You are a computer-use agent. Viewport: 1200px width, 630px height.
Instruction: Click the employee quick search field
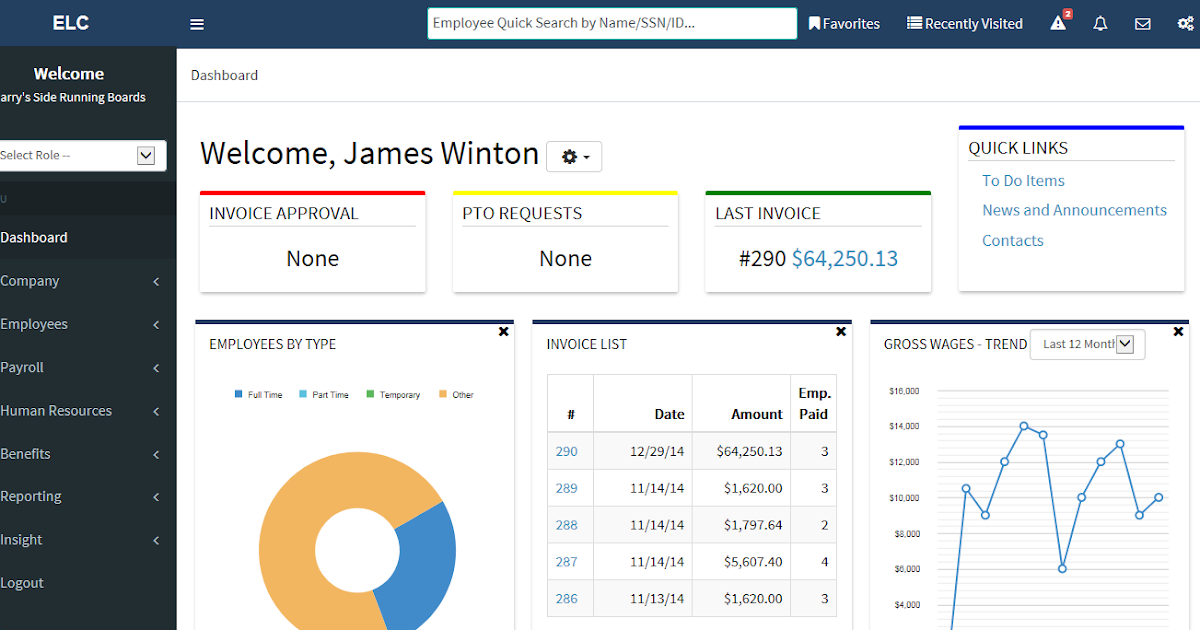pos(612,23)
